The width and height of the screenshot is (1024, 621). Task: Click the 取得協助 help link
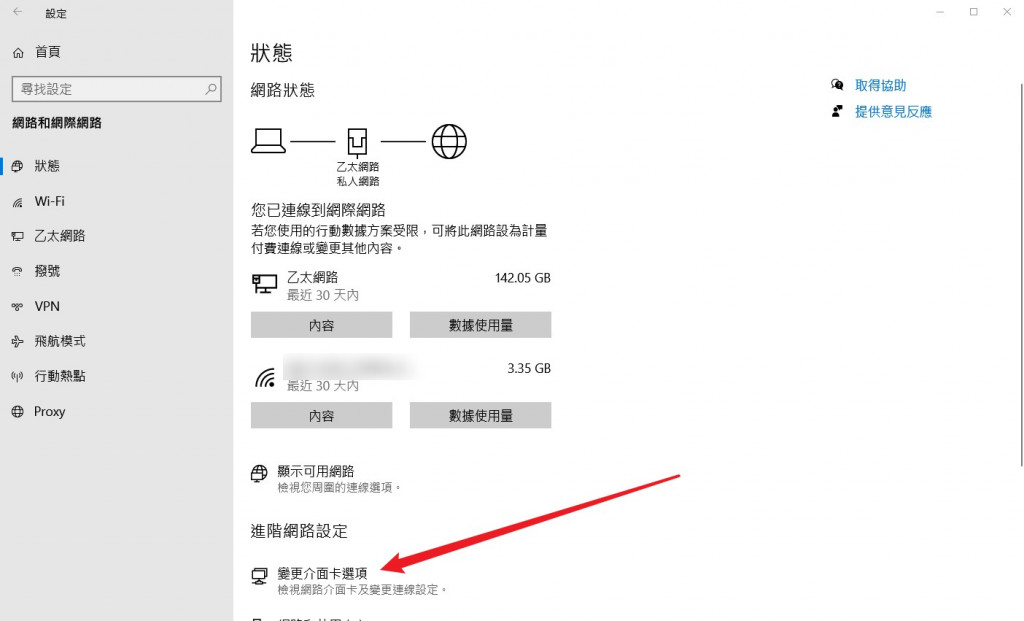click(x=880, y=86)
